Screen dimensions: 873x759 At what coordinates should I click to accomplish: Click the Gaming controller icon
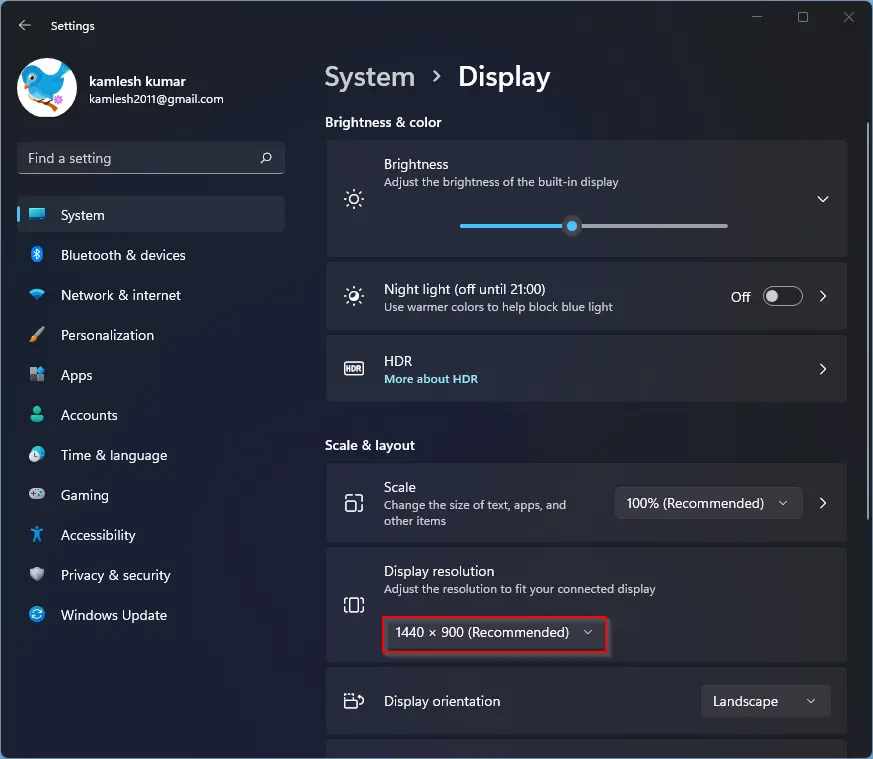37,494
